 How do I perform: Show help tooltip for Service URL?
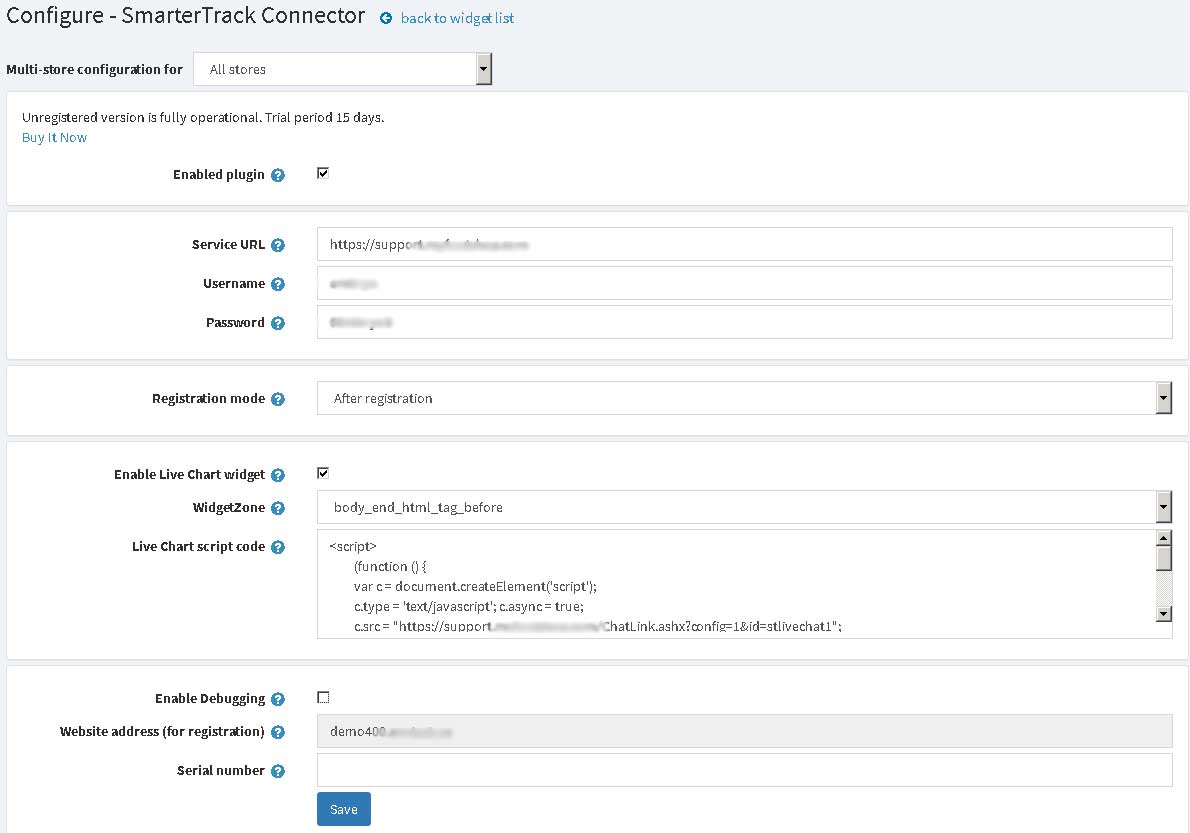[x=278, y=245]
